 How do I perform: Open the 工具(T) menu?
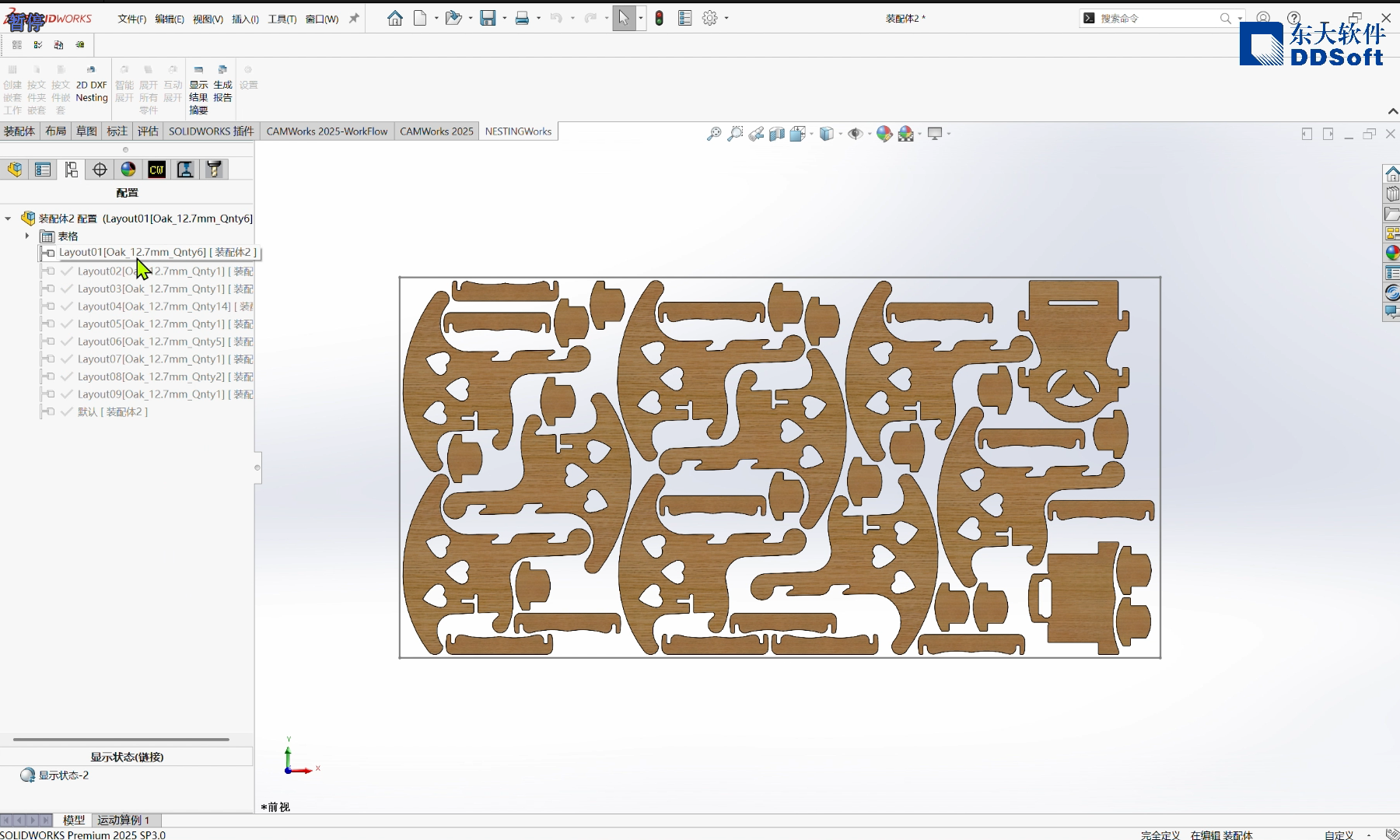tap(282, 19)
